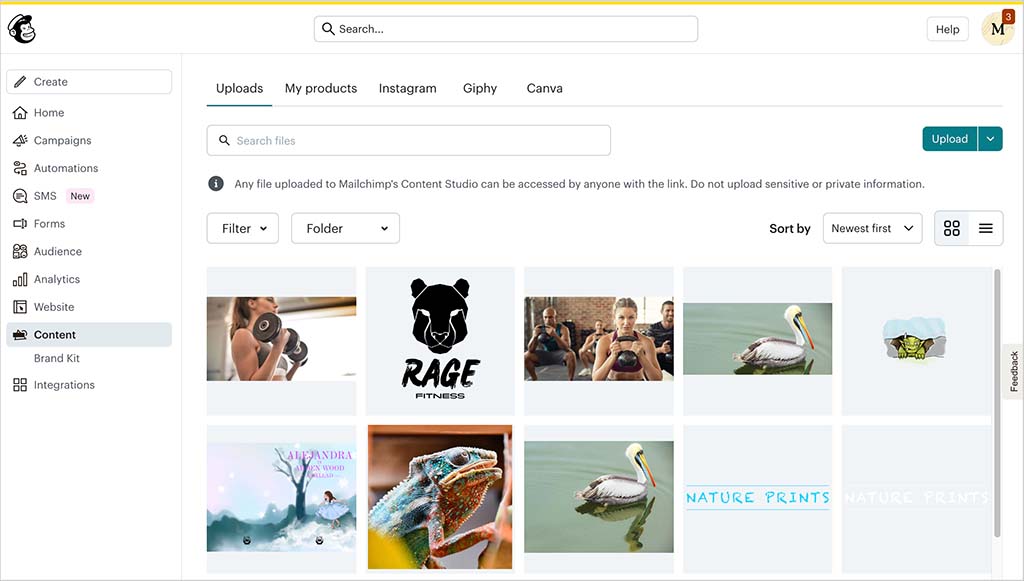The image size is (1024, 581).
Task: Select the blue Nature Prints image
Action: [758, 498]
